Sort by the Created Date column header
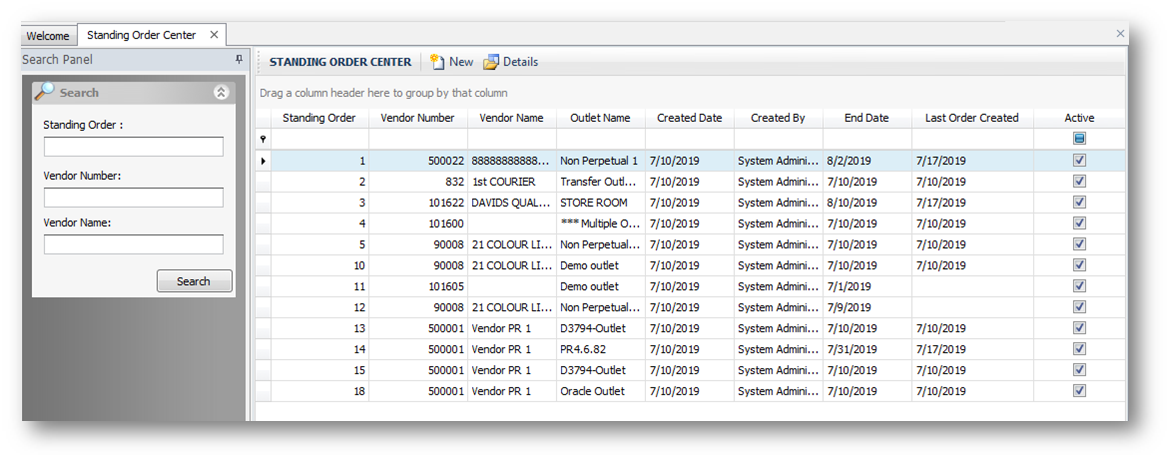This screenshot has height=455, width=1171. click(689, 118)
